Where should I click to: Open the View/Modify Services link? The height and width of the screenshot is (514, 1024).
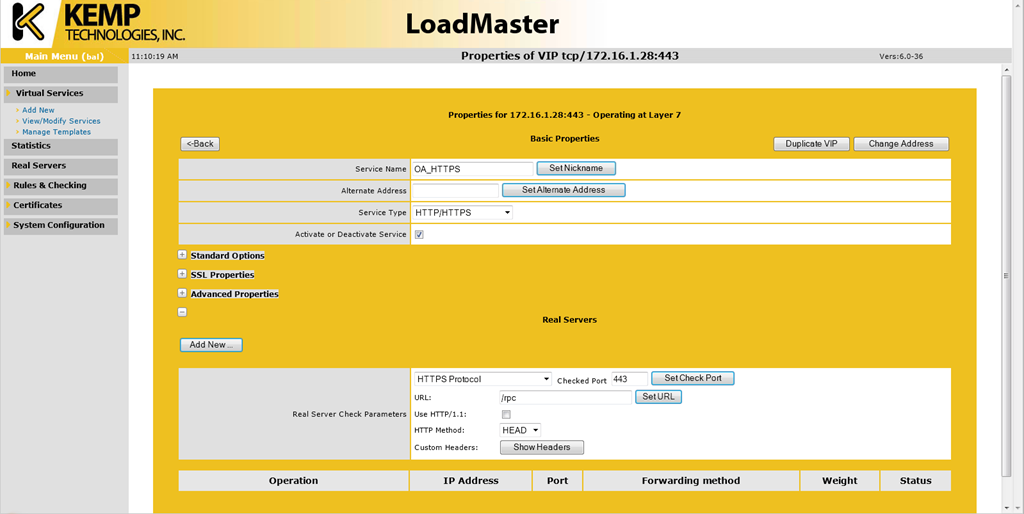point(61,121)
